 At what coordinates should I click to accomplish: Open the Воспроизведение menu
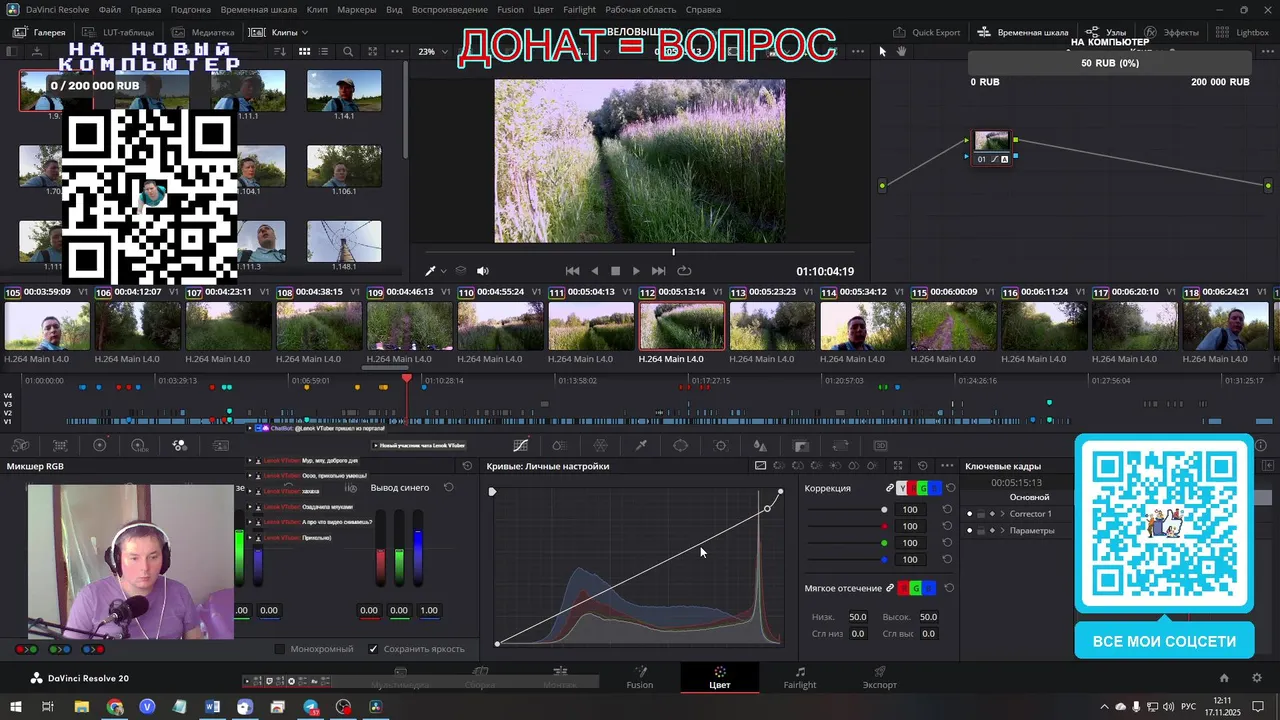pyautogui.click(x=449, y=10)
